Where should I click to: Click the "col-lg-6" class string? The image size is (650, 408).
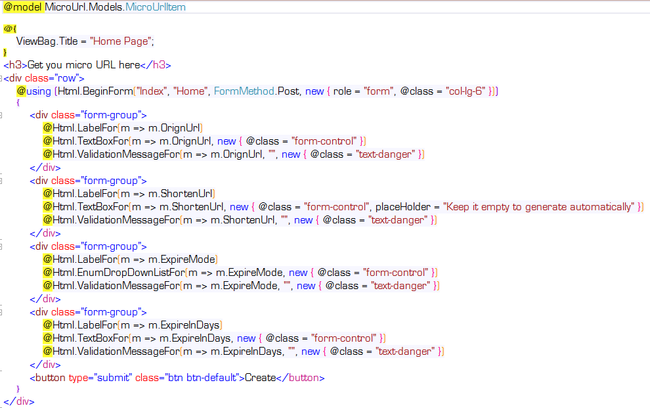pyautogui.click(x=466, y=91)
